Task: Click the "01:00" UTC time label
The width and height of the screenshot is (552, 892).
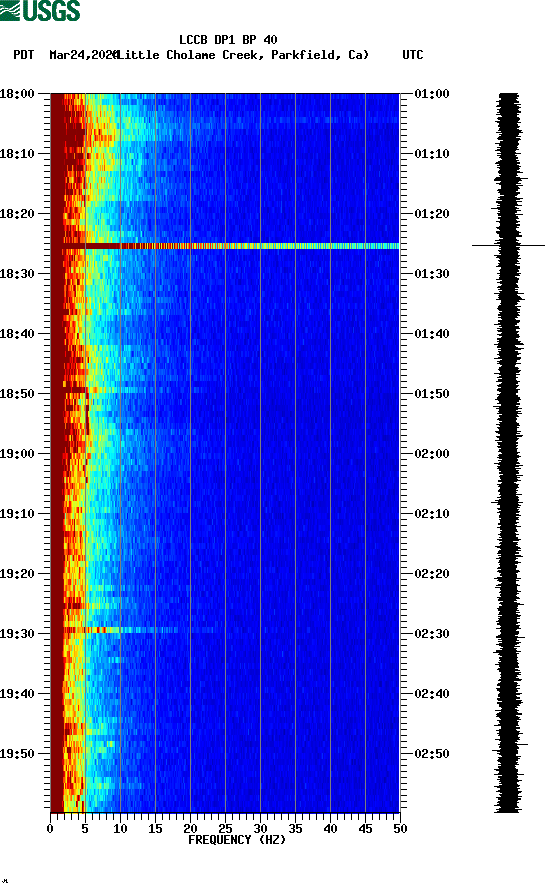Action: [x=432, y=93]
